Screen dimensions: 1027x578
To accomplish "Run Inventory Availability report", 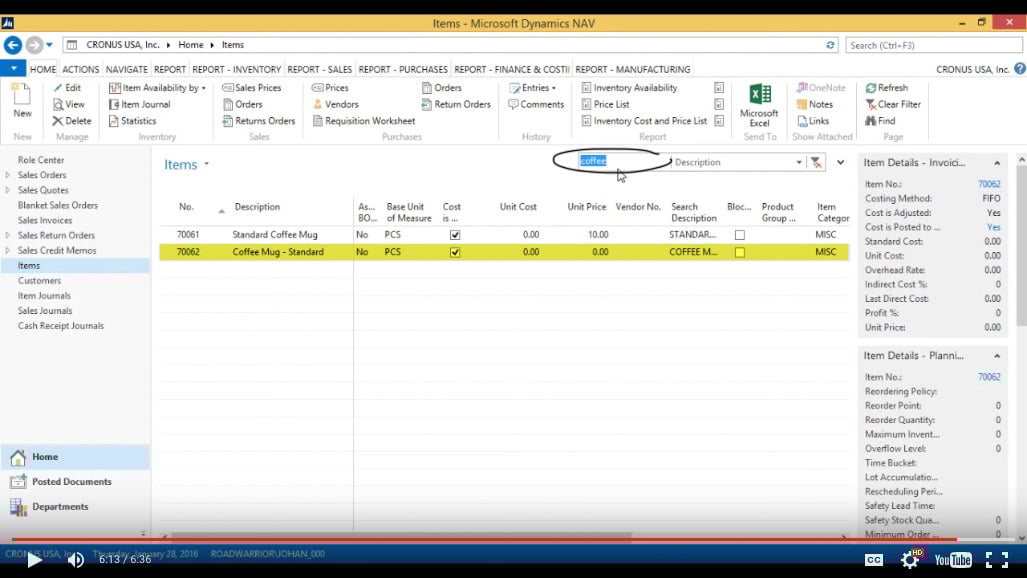I will pos(629,88).
